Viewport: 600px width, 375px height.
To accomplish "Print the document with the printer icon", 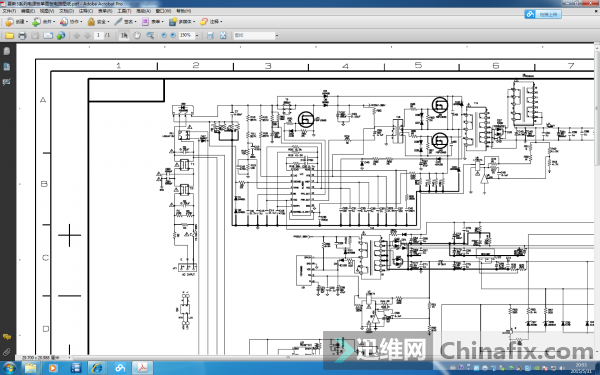I will click(22, 36).
